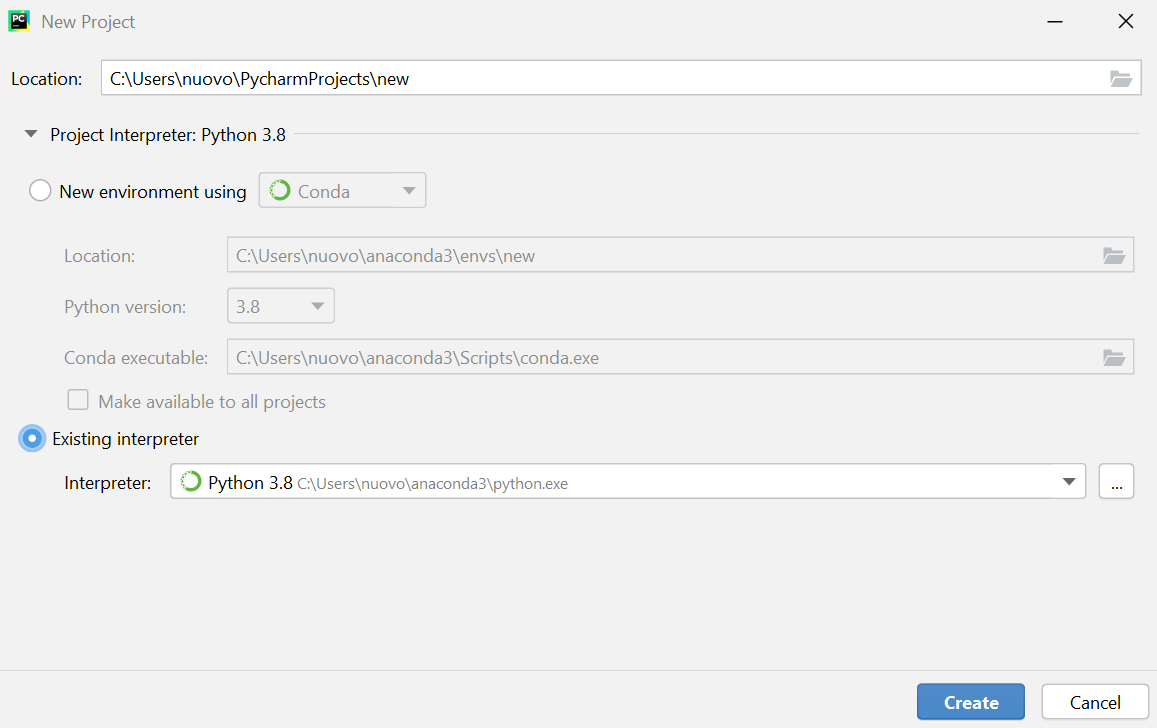Browse for the Conda executable path
Image resolution: width=1157 pixels, height=728 pixels.
coord(1114,356)
